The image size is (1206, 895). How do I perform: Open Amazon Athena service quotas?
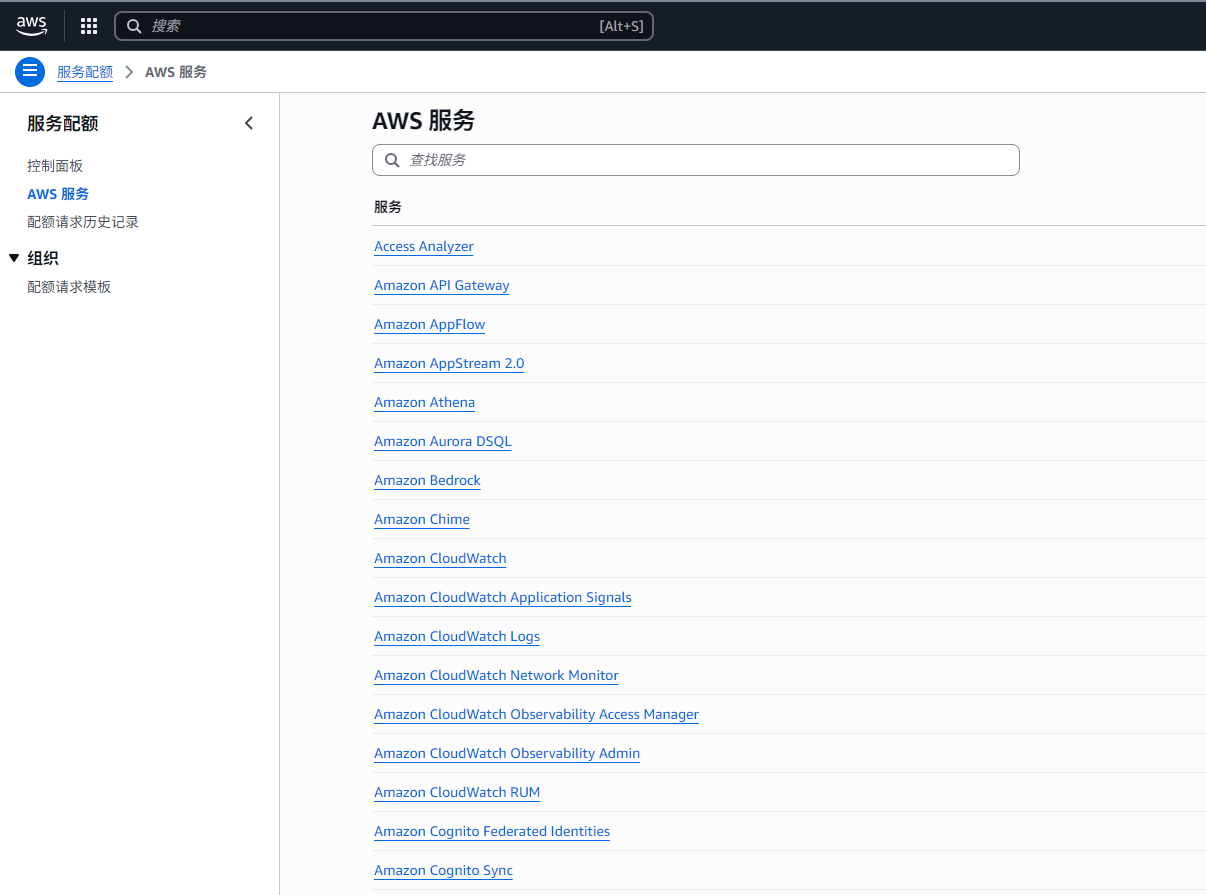(424, 402)
